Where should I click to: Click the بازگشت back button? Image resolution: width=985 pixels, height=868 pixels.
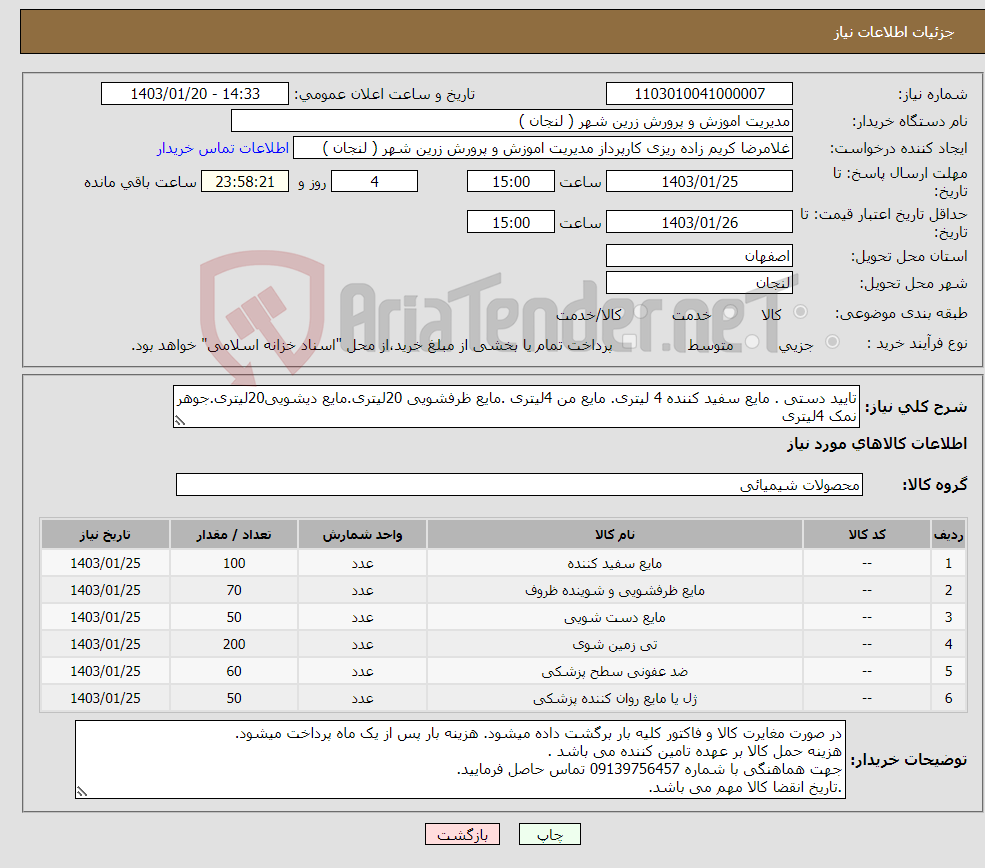[x=462, y=834]
